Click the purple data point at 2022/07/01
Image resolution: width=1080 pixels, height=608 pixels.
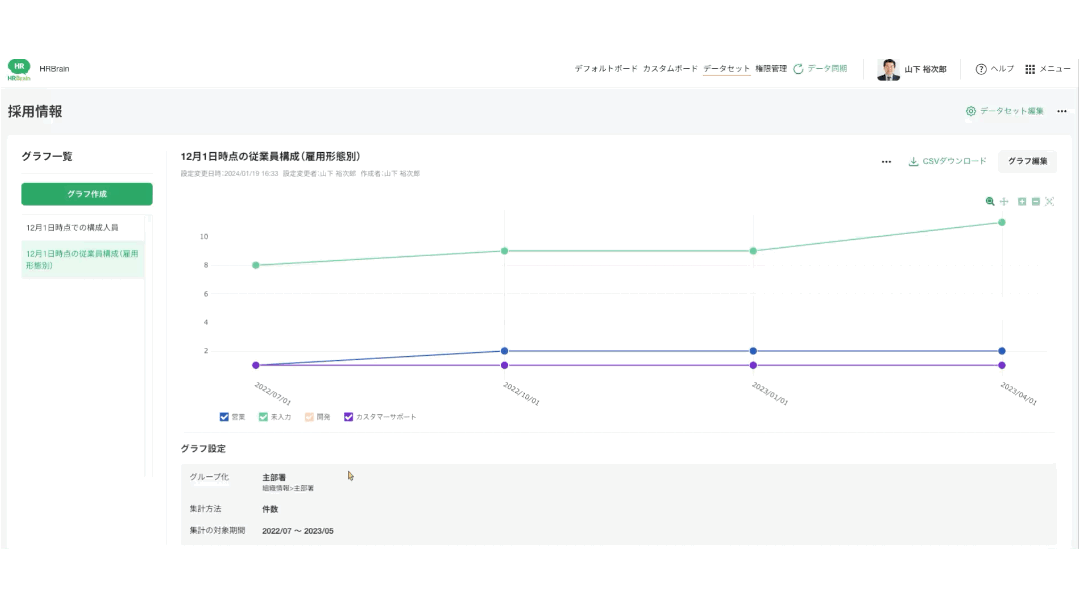[x=256, y=365]
